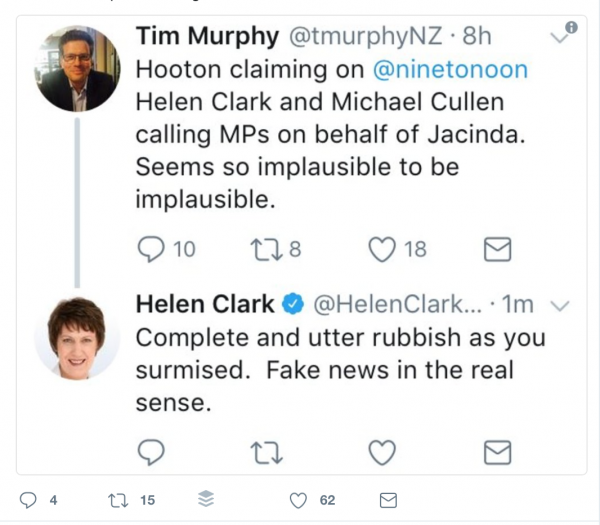Viewport: 600px width, 525px height.
Task: Reply to Helen Clark's tweet
Action: point(150,453)
